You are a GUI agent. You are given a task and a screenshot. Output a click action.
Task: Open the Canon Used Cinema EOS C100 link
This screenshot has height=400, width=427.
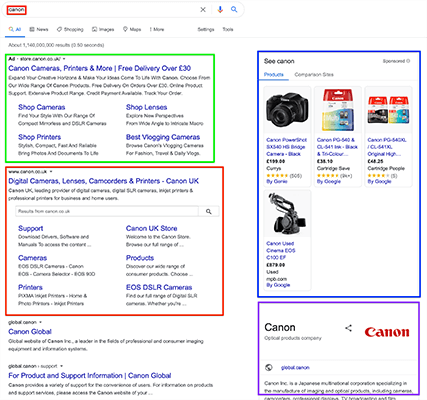pos(280,250)
